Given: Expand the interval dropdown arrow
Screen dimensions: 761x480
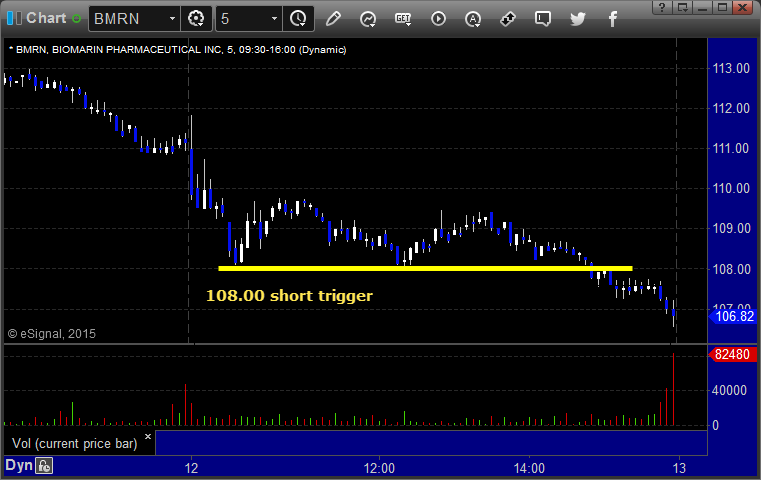Looking at the screenshot, I should pos(274,19).
